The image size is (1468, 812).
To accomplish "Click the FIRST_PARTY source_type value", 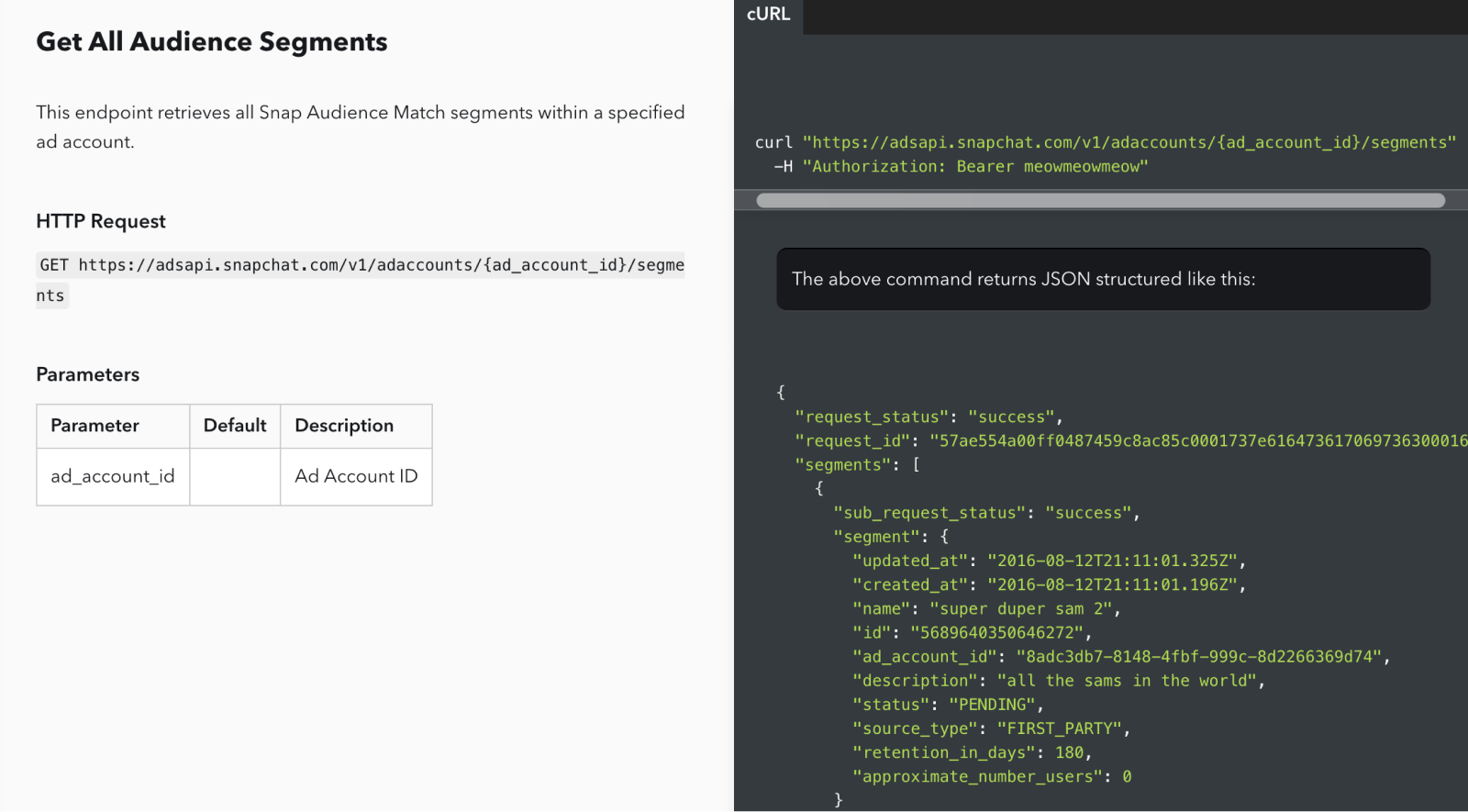I will 1062,729.
